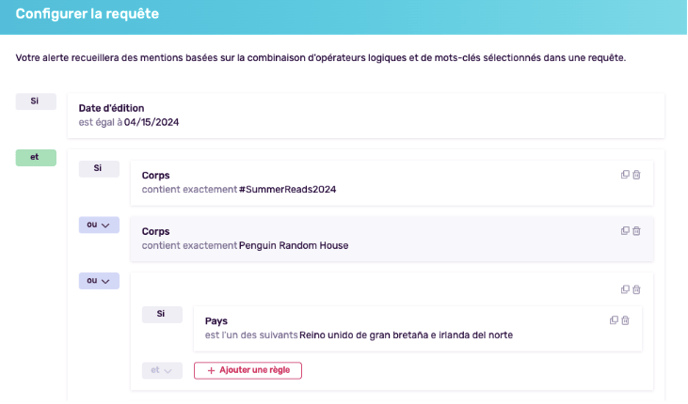Edit the Penguin Random House rule card
The height and width of the screenshot is (404, 688).
tap(392, 239)
